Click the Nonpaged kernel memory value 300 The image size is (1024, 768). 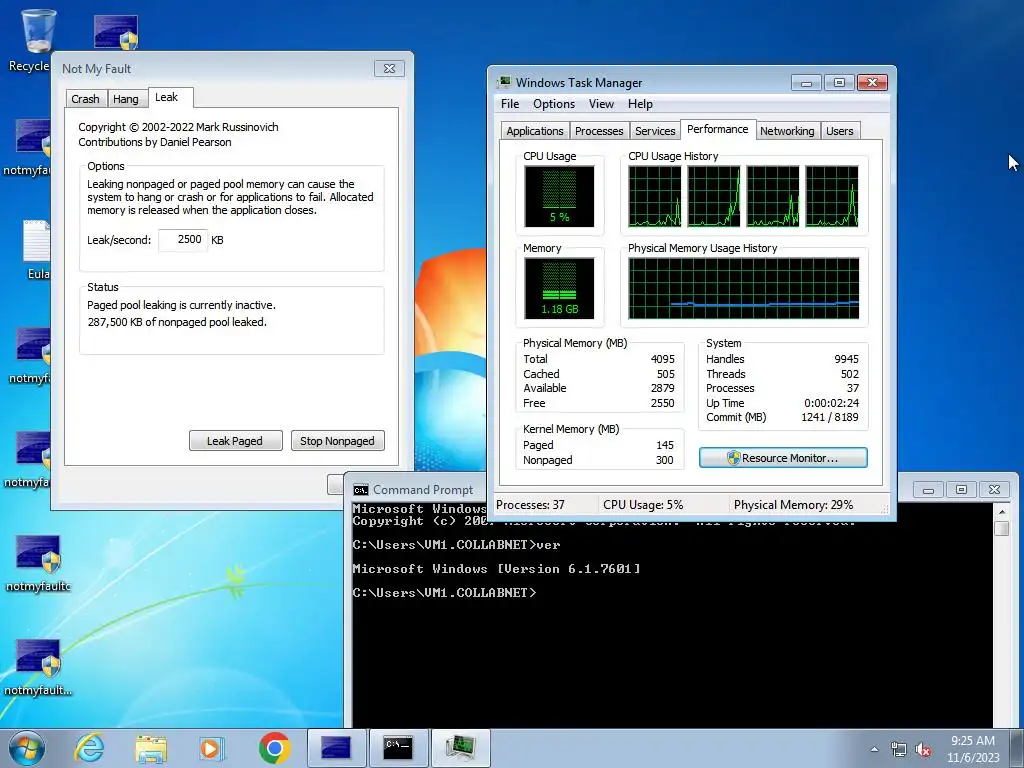pos(664,460)
